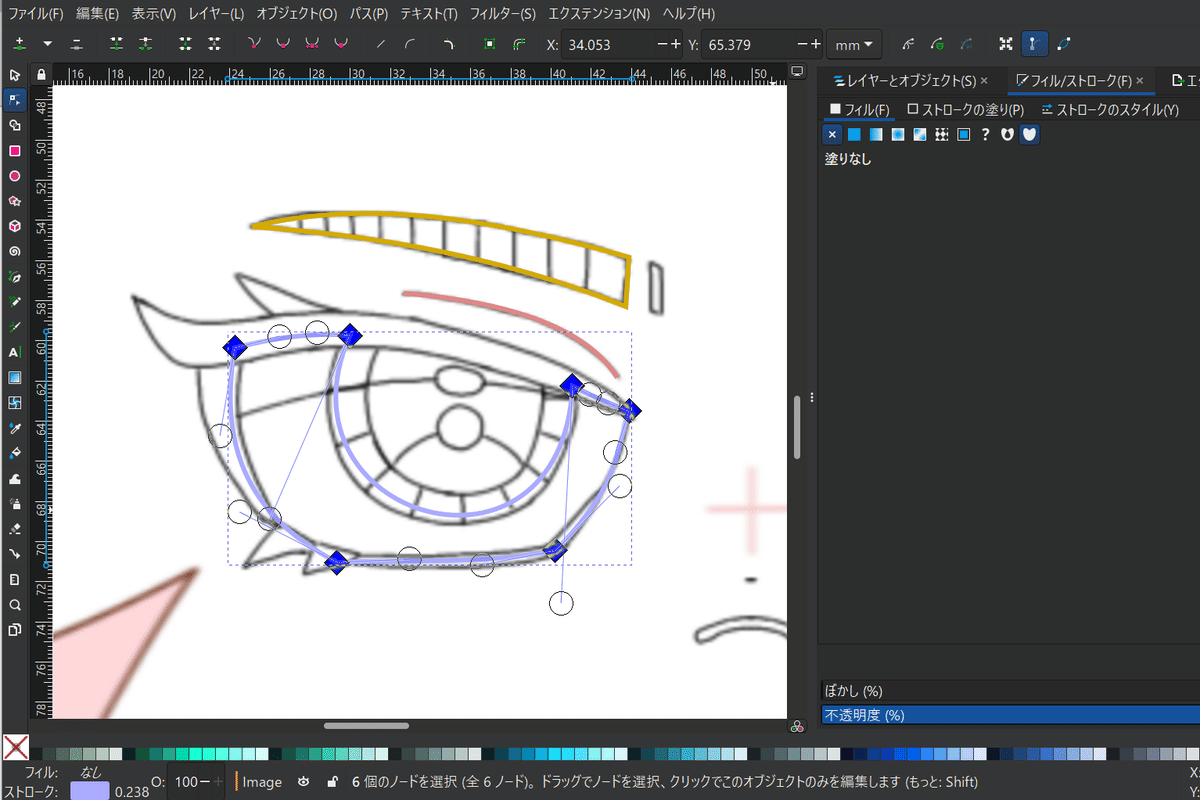This screenshot has width=1200, height=800.
Task: Select the Paint Bucket tool
Action: [x=14, y=453]
